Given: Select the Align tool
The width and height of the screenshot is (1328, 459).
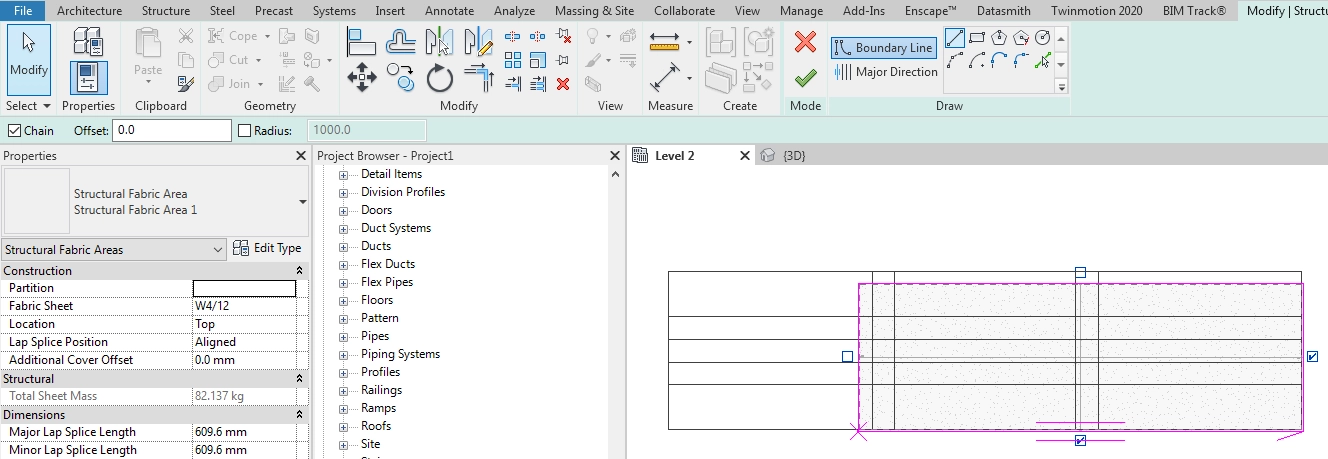Looking at the screenshot, I should 361,42.
